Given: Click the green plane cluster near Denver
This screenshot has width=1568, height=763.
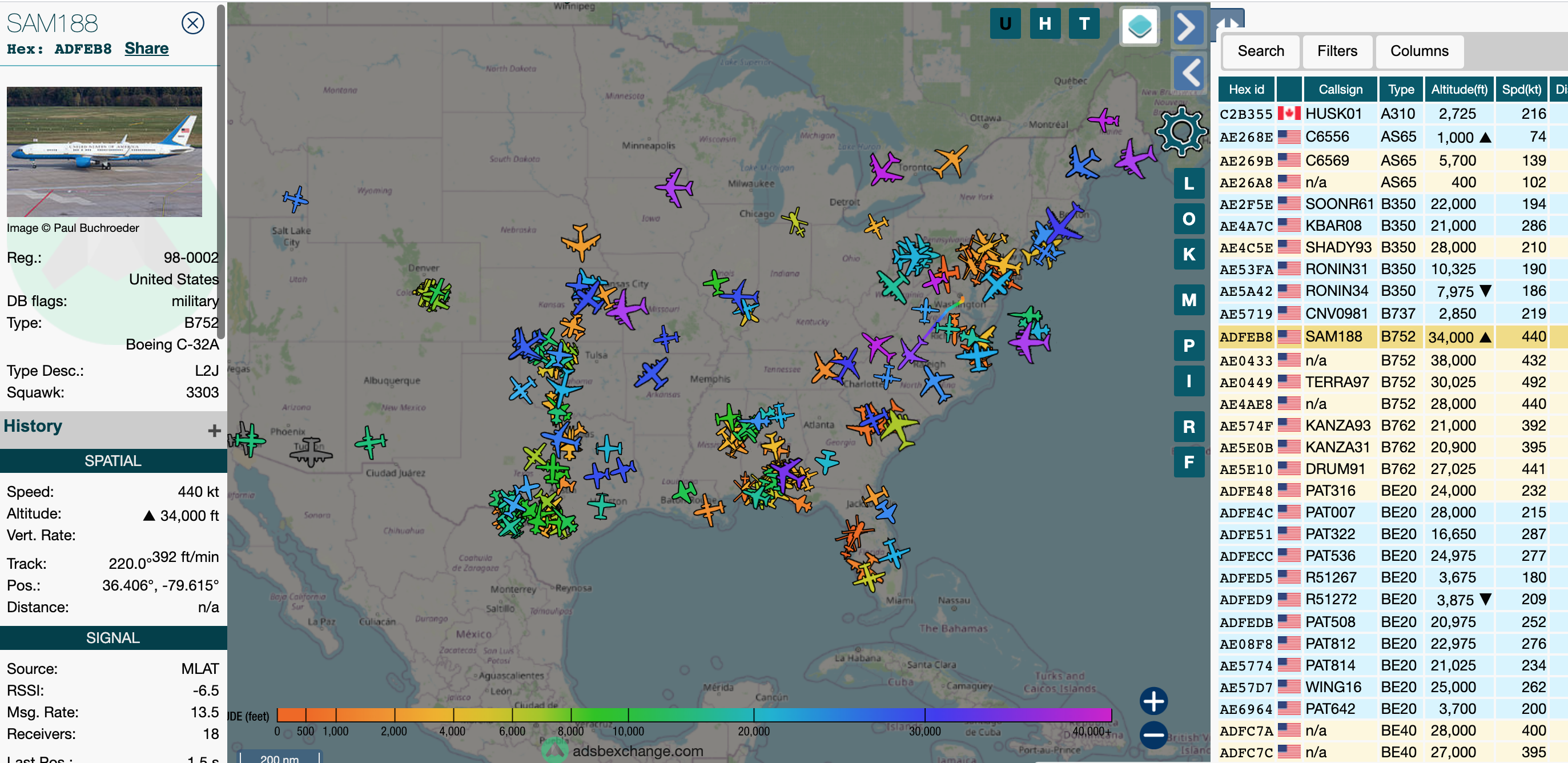Looking at the screenshot, I should pyautogui.click(x=433, y=295).
